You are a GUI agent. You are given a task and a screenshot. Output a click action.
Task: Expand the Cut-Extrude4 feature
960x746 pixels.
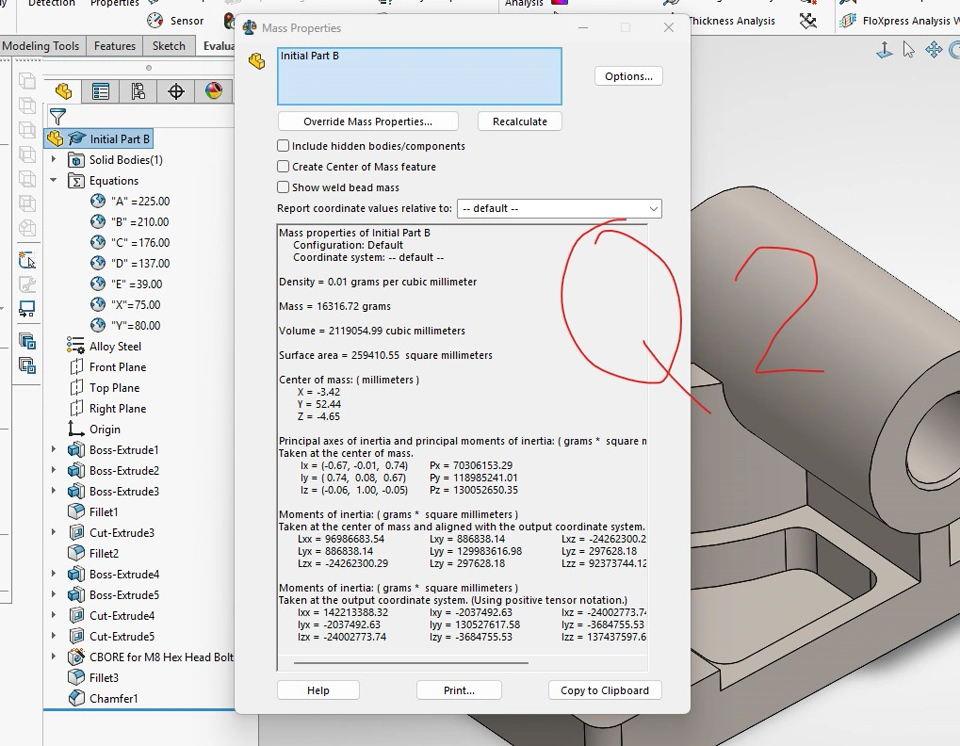[53, 615]
